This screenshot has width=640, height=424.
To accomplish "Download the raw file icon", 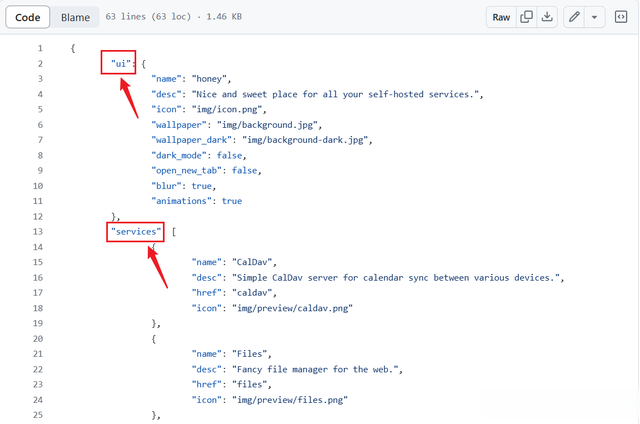I will click(x=547, y=17).
